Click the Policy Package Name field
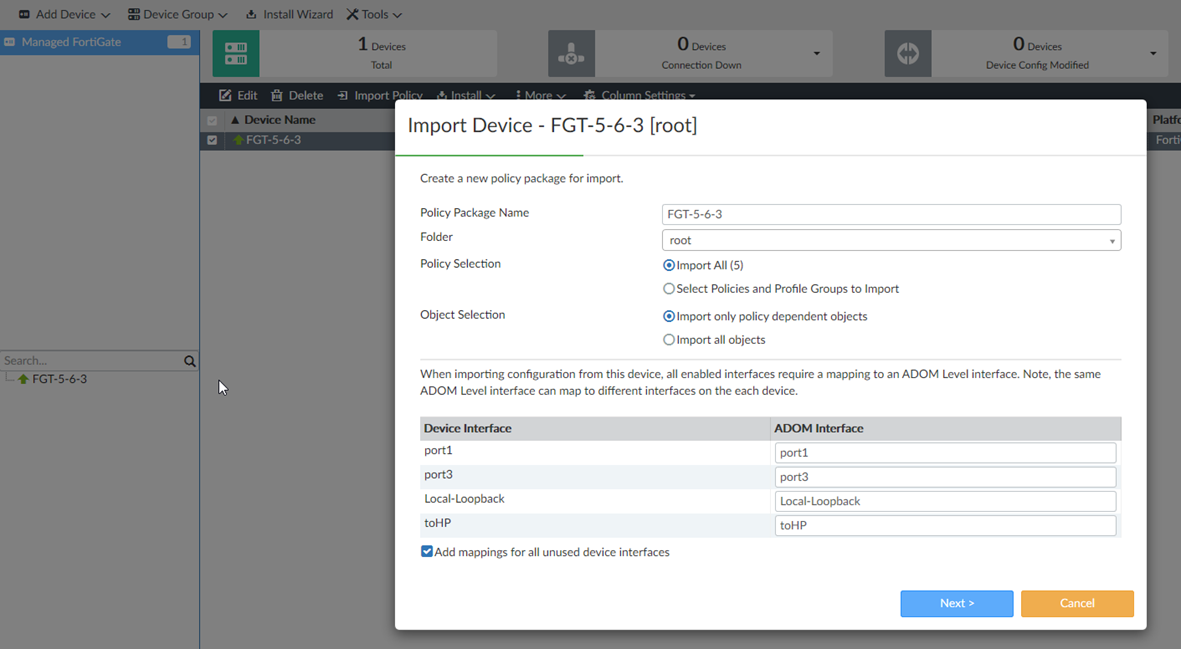 [x=891, y=214]
